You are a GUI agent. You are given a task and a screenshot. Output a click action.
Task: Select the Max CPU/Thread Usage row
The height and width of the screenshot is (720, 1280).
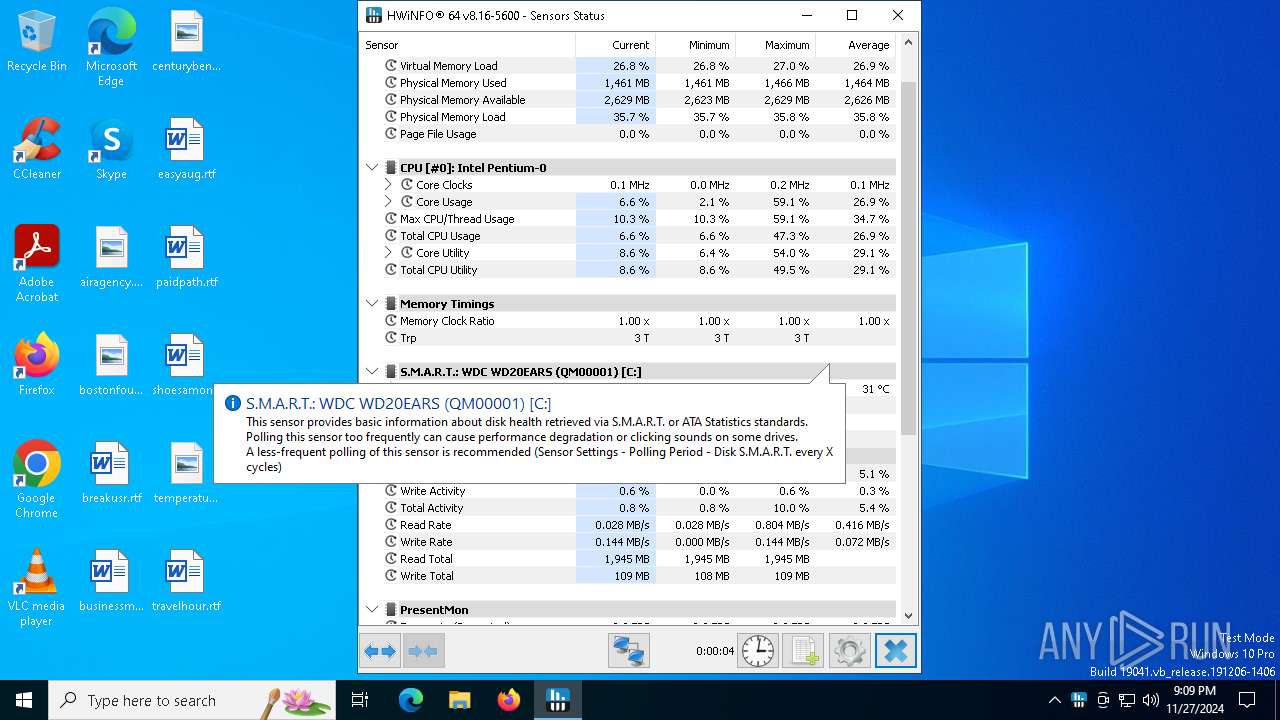pos(628,219)
